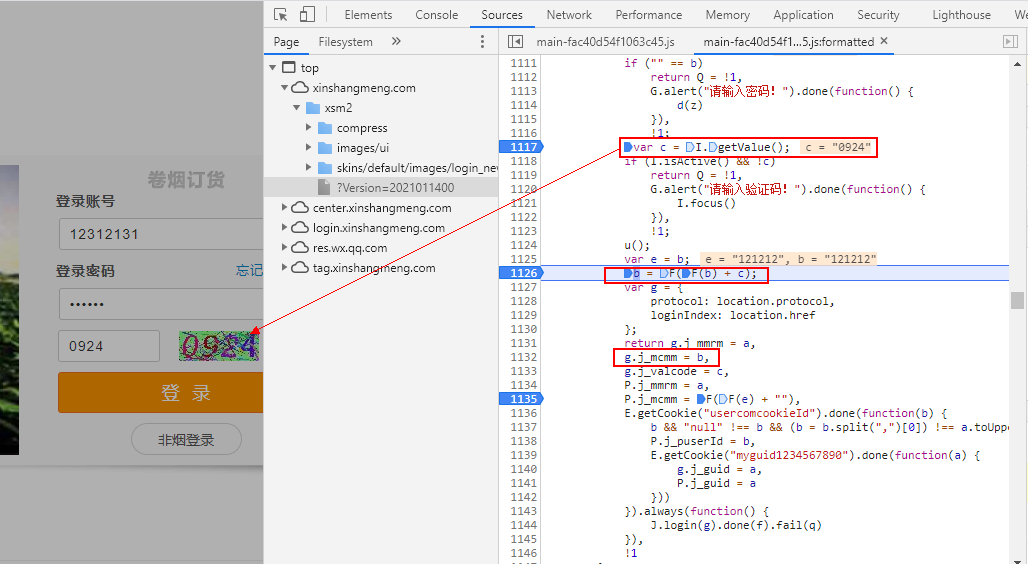
Task: Click the 非烟登录 button
Action: [x=186, y=439]
